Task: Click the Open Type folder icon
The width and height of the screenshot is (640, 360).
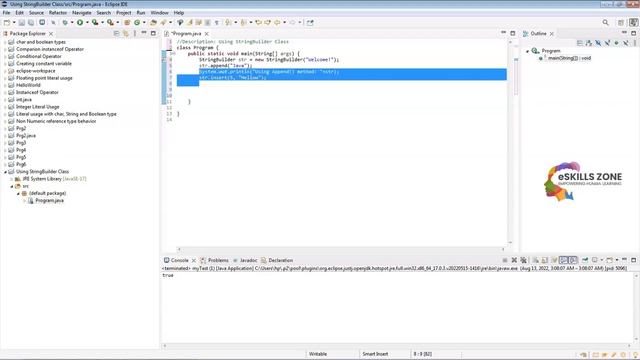Action: (x=153, y=23)
